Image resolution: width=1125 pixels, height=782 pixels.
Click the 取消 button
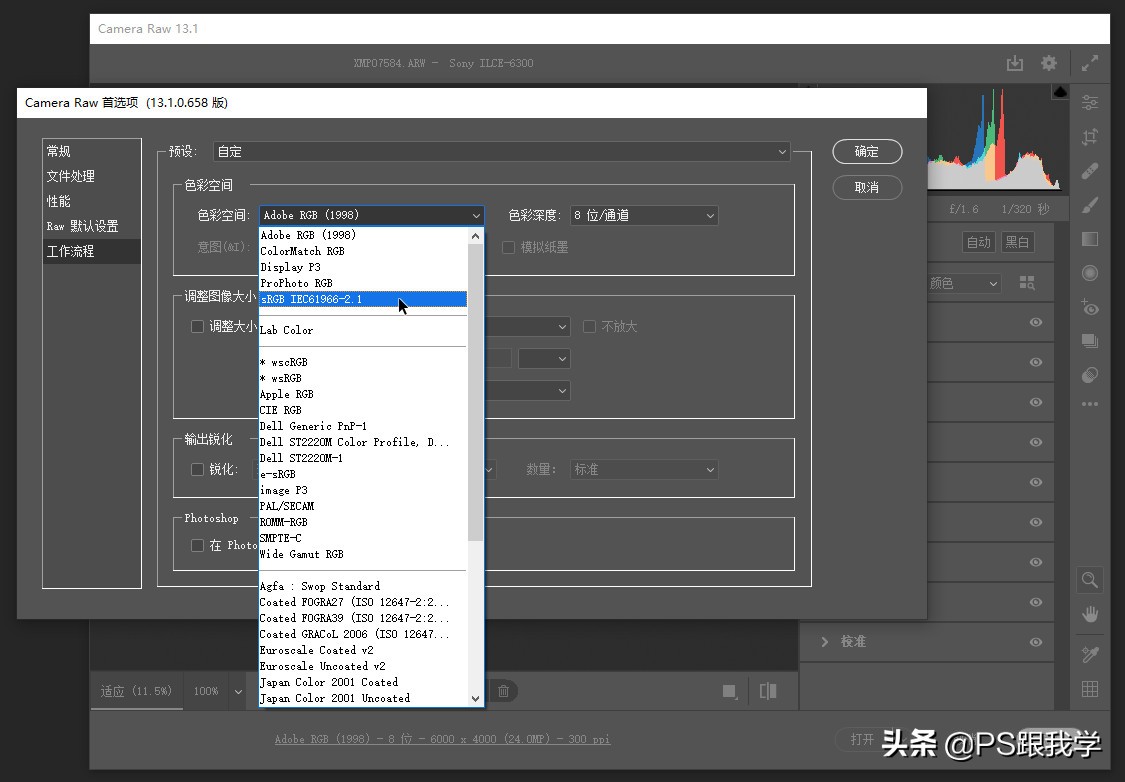click(867, 187)
